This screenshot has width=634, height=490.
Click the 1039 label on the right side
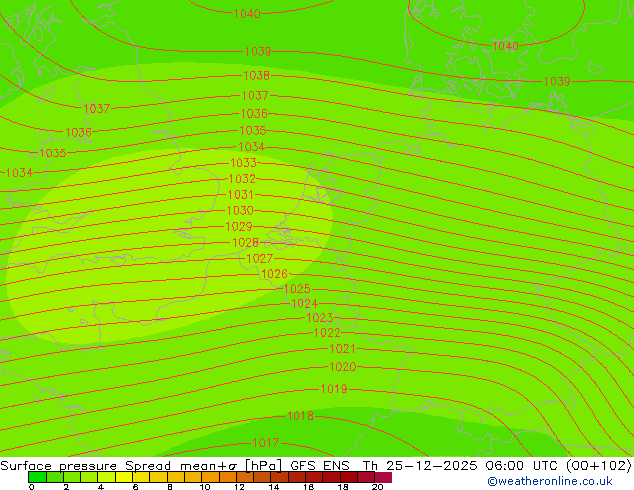click(x=557, y=82)
